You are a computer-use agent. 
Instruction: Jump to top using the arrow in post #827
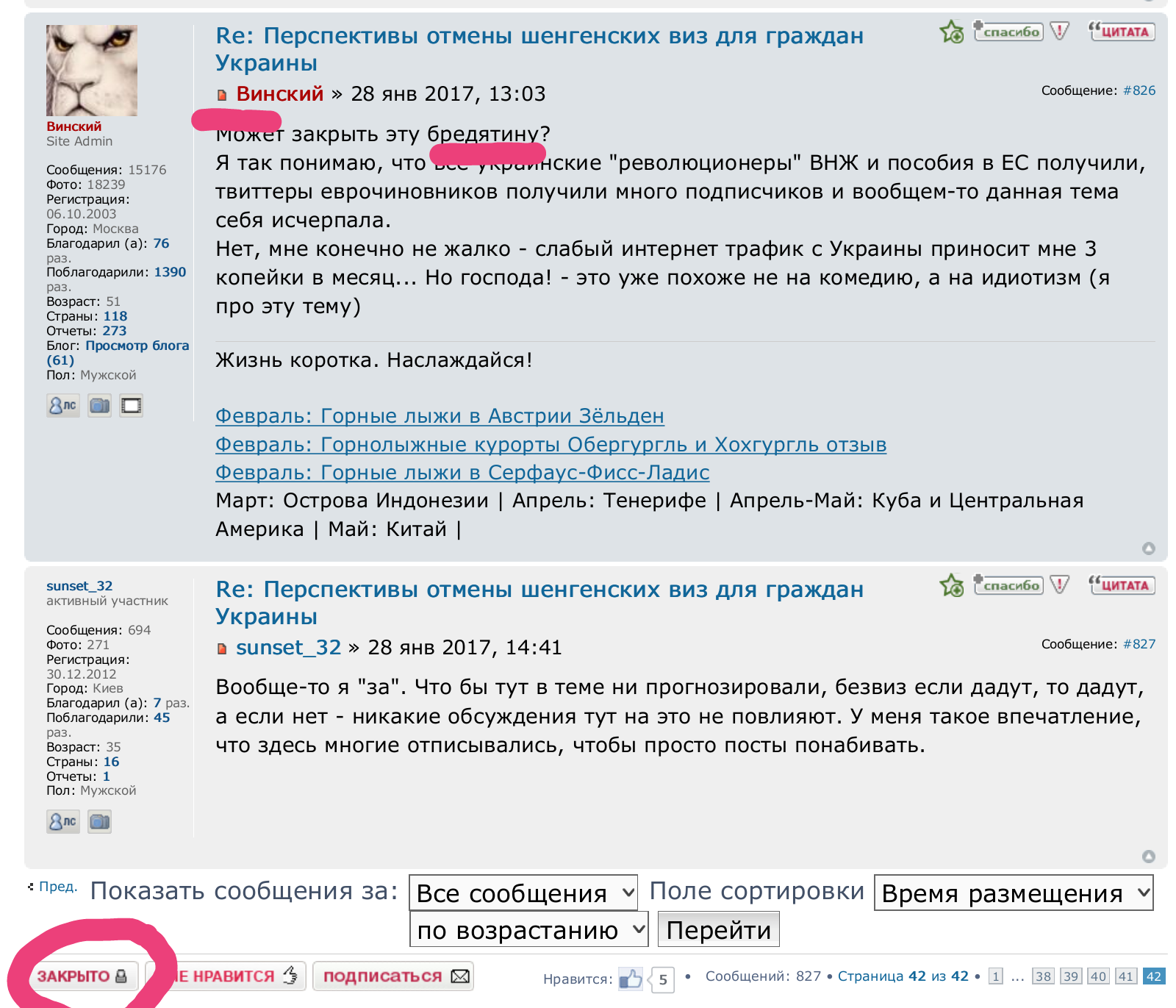click(1149, 856)
